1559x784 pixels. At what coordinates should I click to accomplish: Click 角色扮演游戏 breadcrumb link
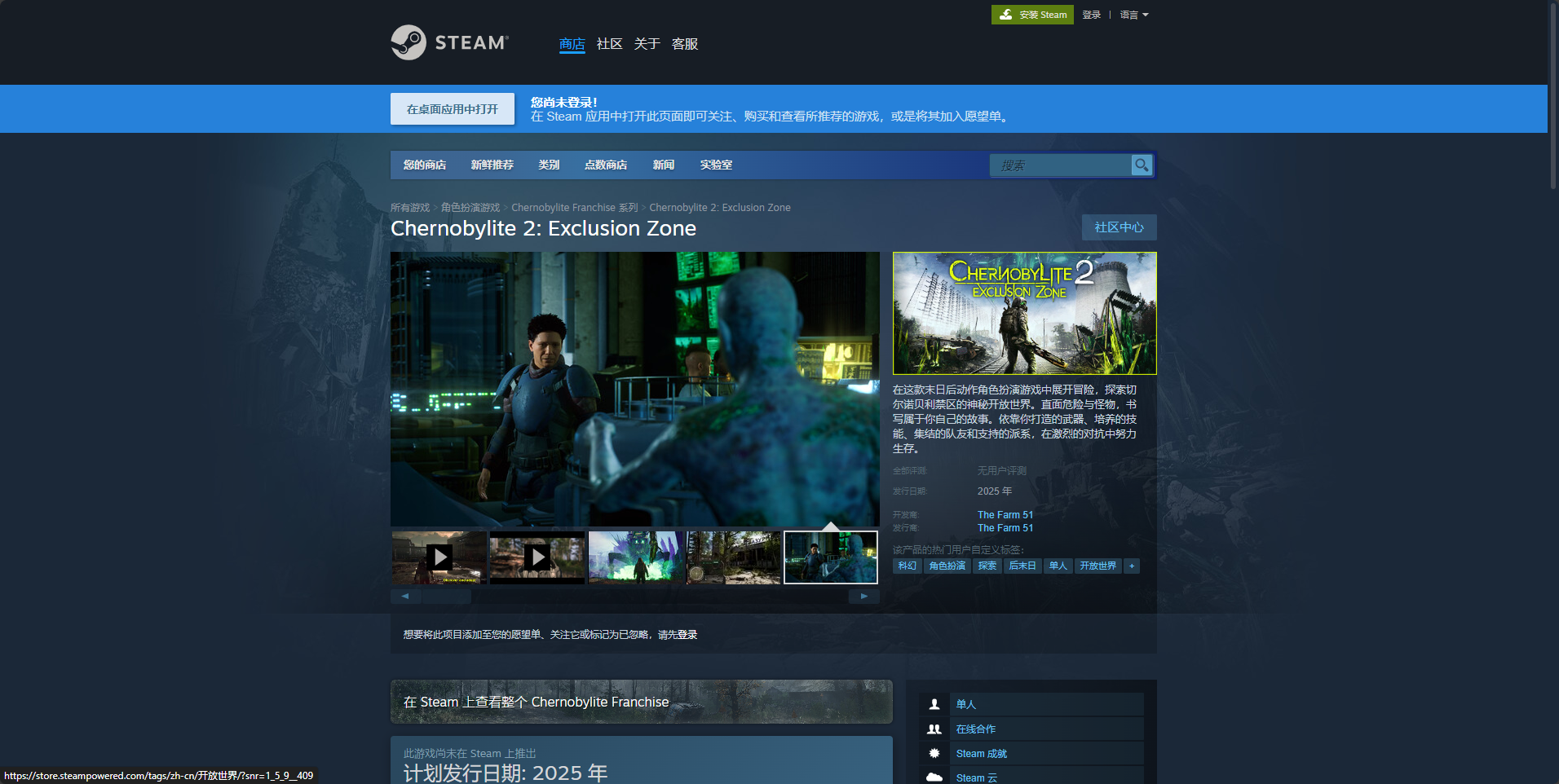coord(470,208)
